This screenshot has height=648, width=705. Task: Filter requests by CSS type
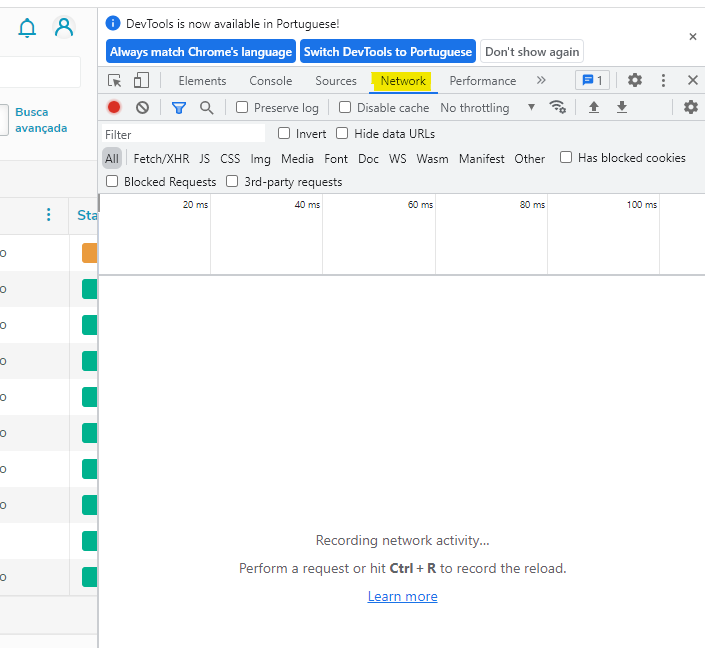[230, 159]
